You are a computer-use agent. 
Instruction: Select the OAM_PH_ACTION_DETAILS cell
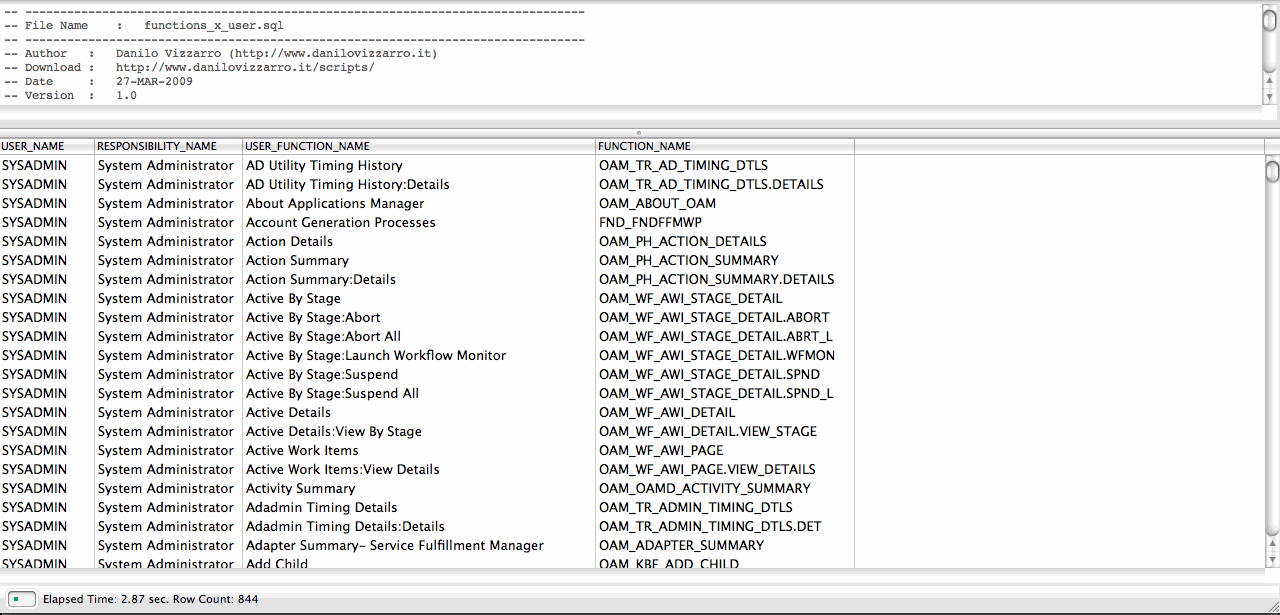725,241
